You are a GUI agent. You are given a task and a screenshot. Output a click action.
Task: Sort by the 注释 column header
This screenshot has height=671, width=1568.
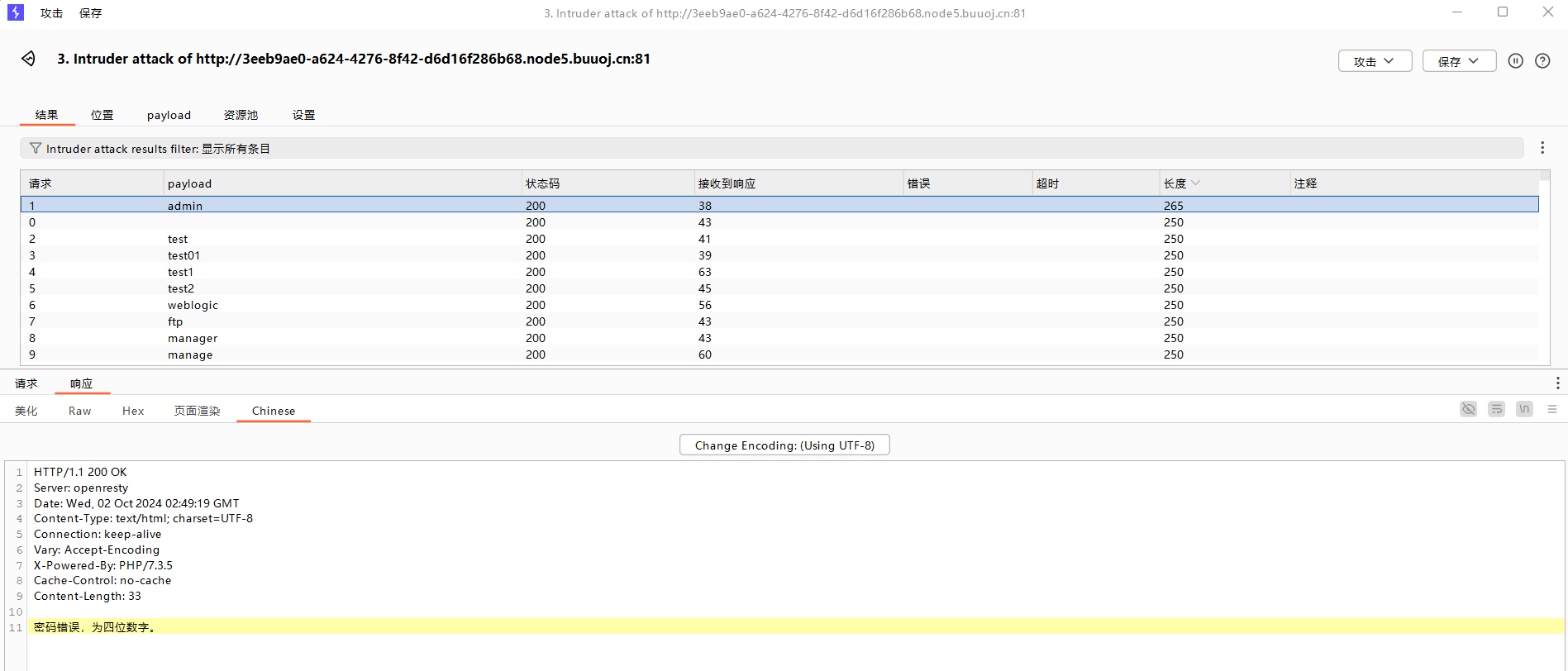click(x=1414, y=183)
